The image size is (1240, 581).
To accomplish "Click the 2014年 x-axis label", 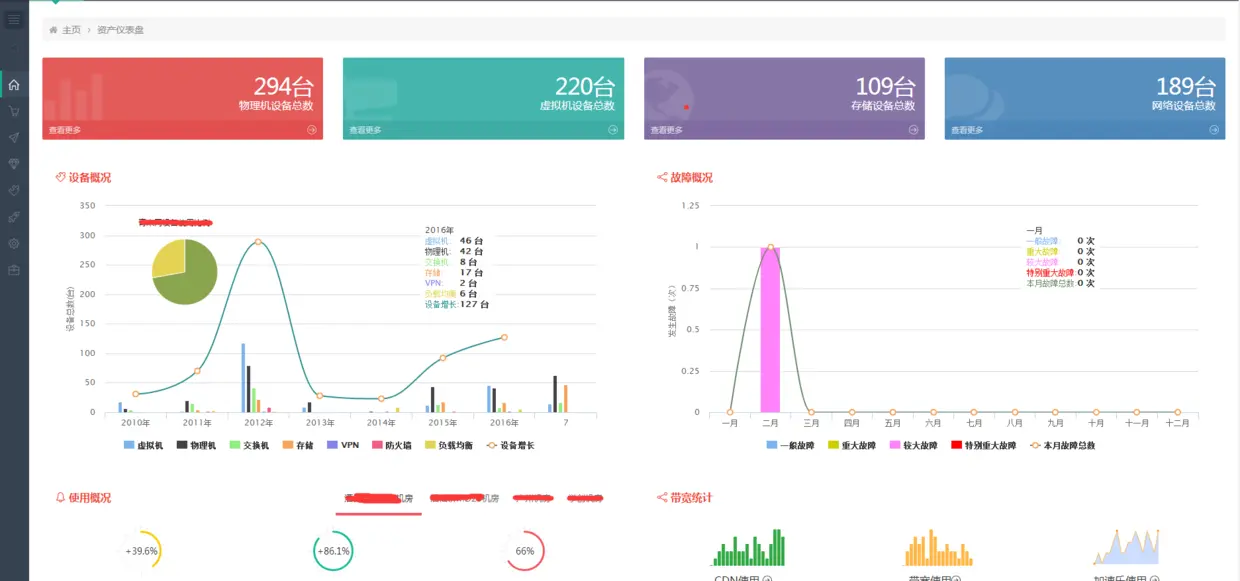I will click(x=381, y=423).
